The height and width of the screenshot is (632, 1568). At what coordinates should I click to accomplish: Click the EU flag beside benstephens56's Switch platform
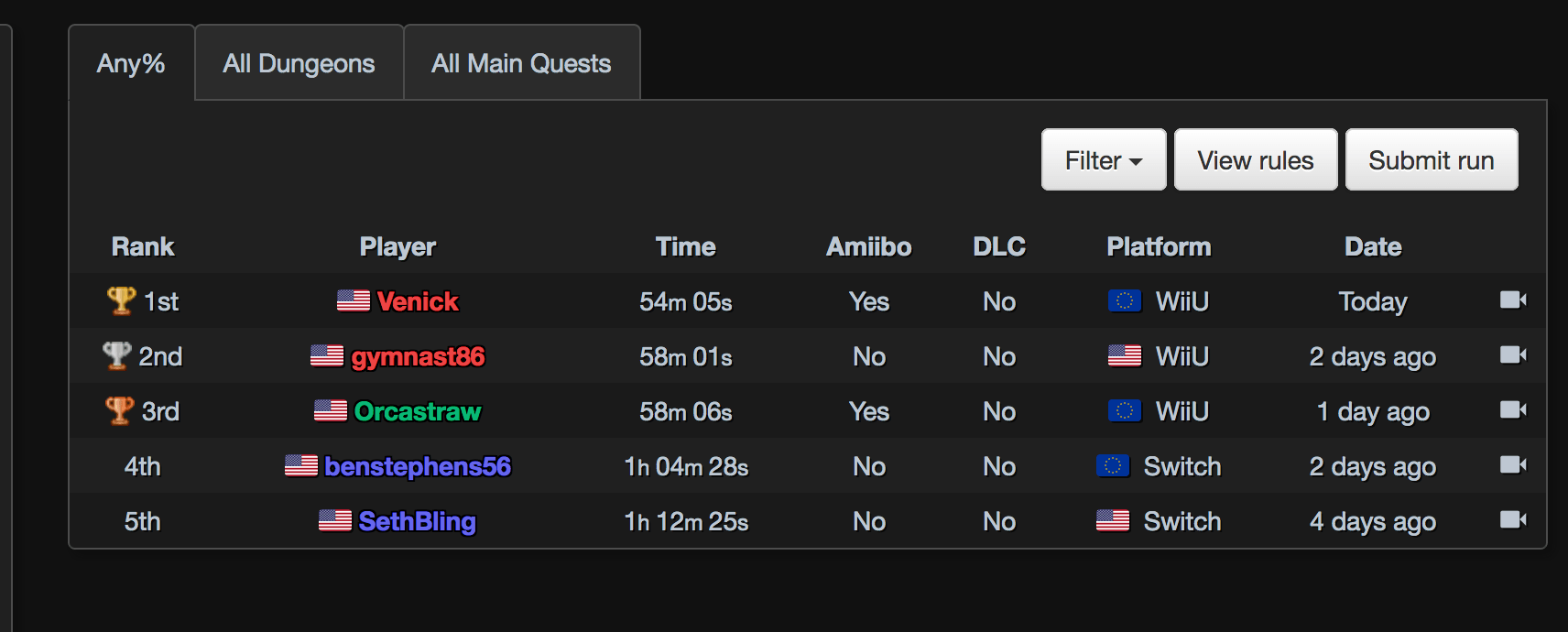(1113, 466)
